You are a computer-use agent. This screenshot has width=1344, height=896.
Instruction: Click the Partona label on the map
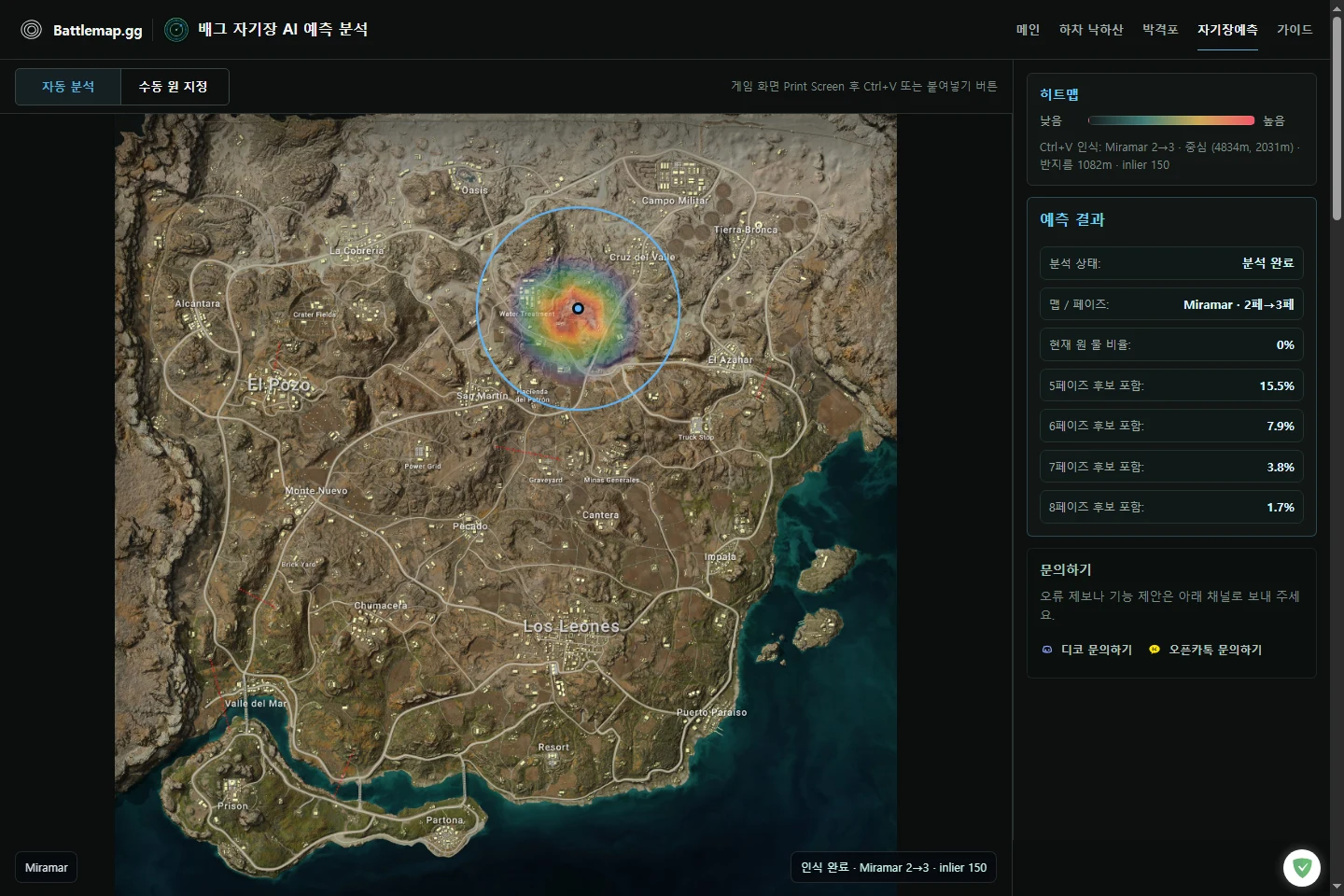coord(445,820)
